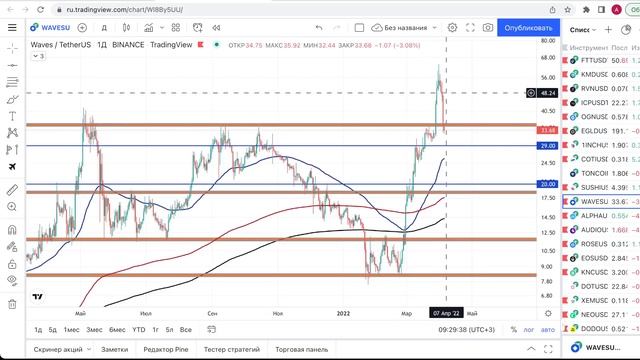
Task: Open the indicators icon in top toolbar
Action: (x=149, y=27)
